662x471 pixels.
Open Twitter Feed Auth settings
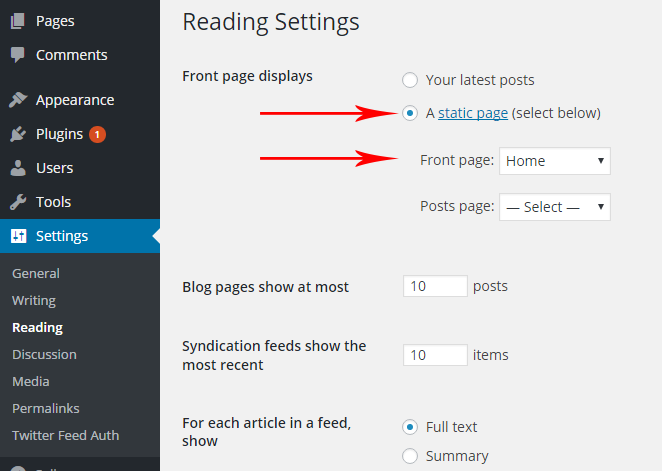(x=65, y=435)
